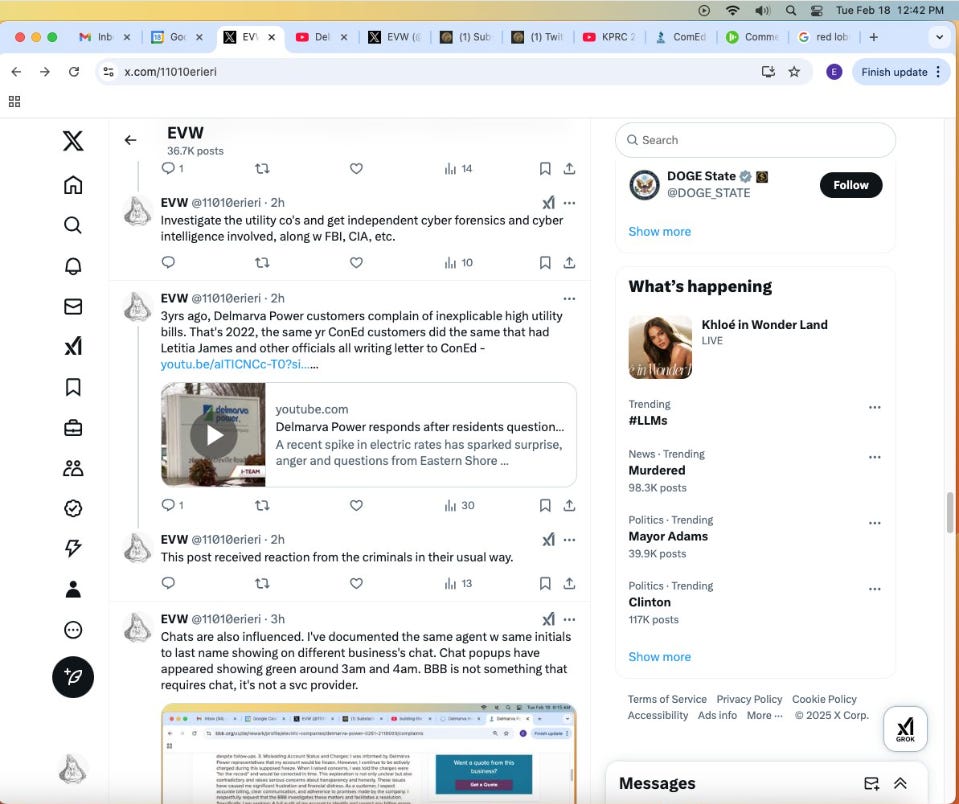The width and height of the screenshot is (959, 804).
Task: Open Messages envelope icon in the sidebar
Action: click(73, 306)
